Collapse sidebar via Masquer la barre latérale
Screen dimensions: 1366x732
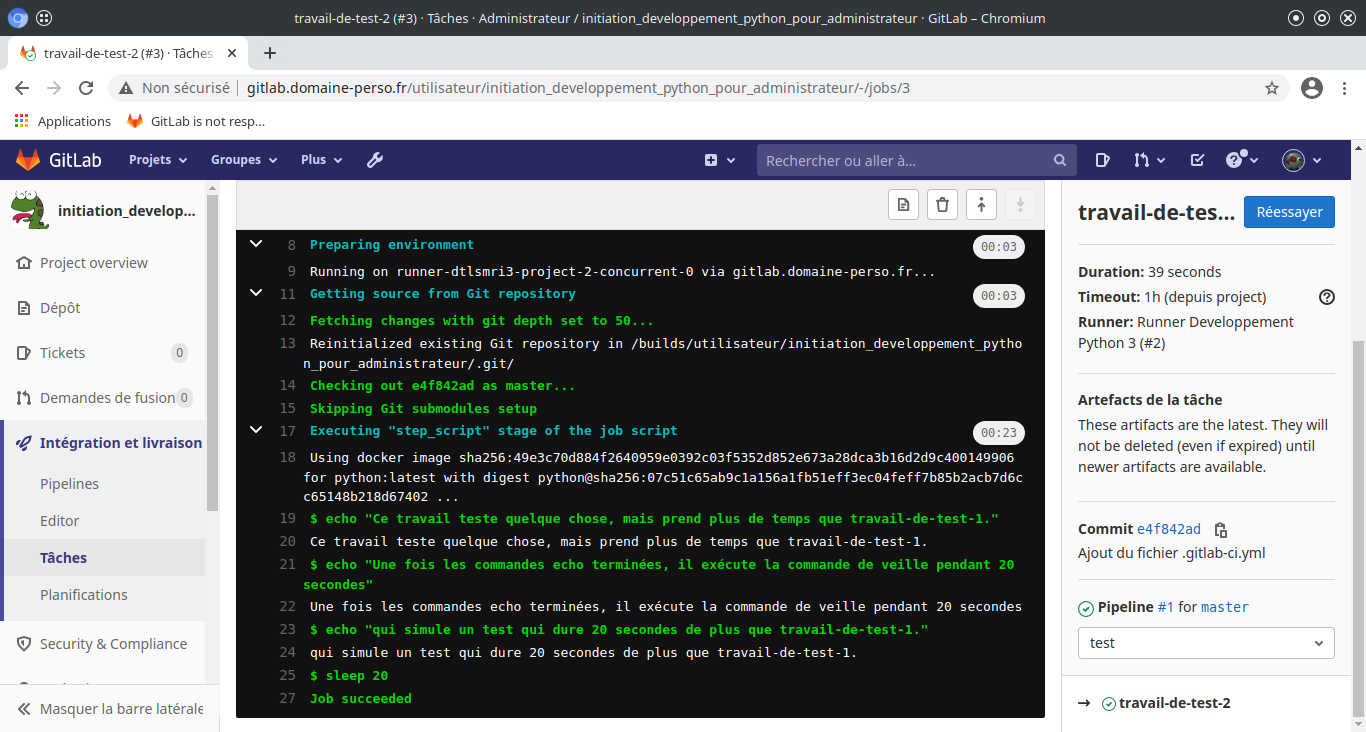(x=110, y=708)
